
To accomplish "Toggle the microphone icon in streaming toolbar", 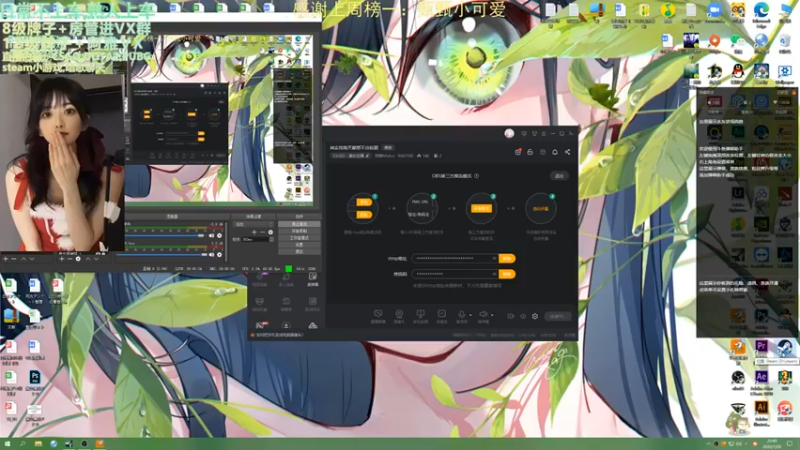I will pyautogui.click(x=462, y=314).
